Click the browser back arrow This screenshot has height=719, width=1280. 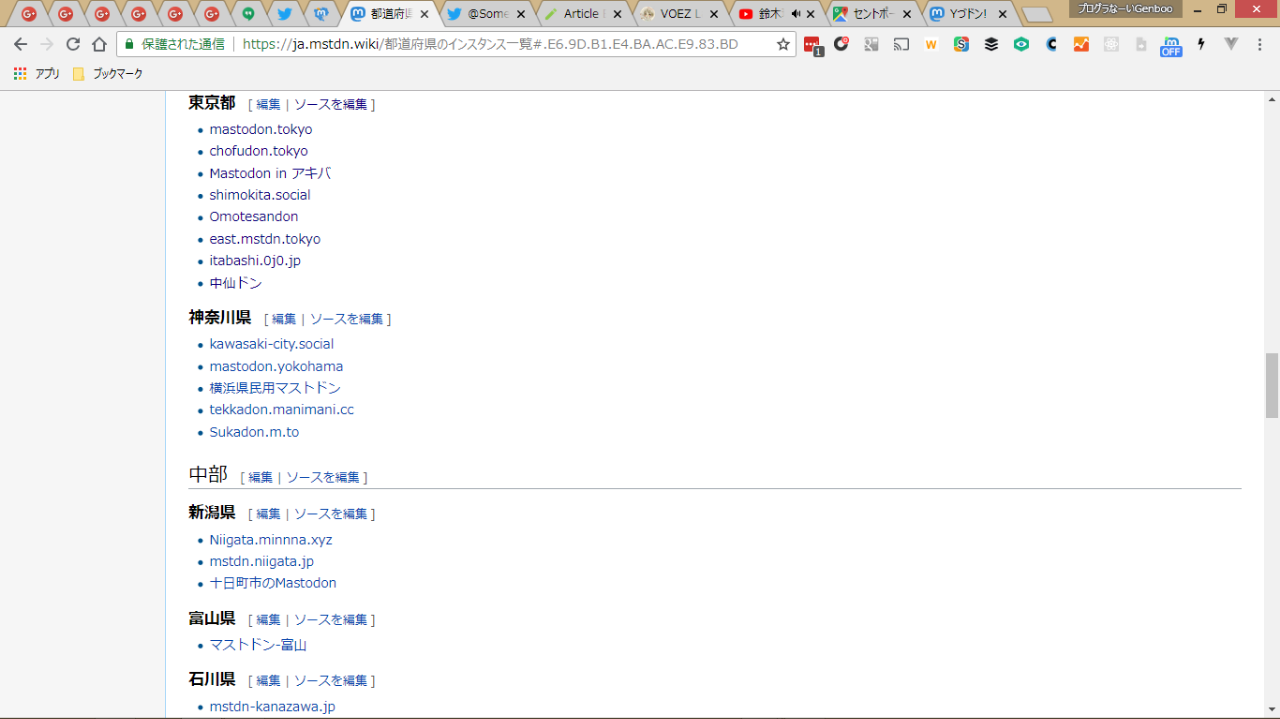20,44
